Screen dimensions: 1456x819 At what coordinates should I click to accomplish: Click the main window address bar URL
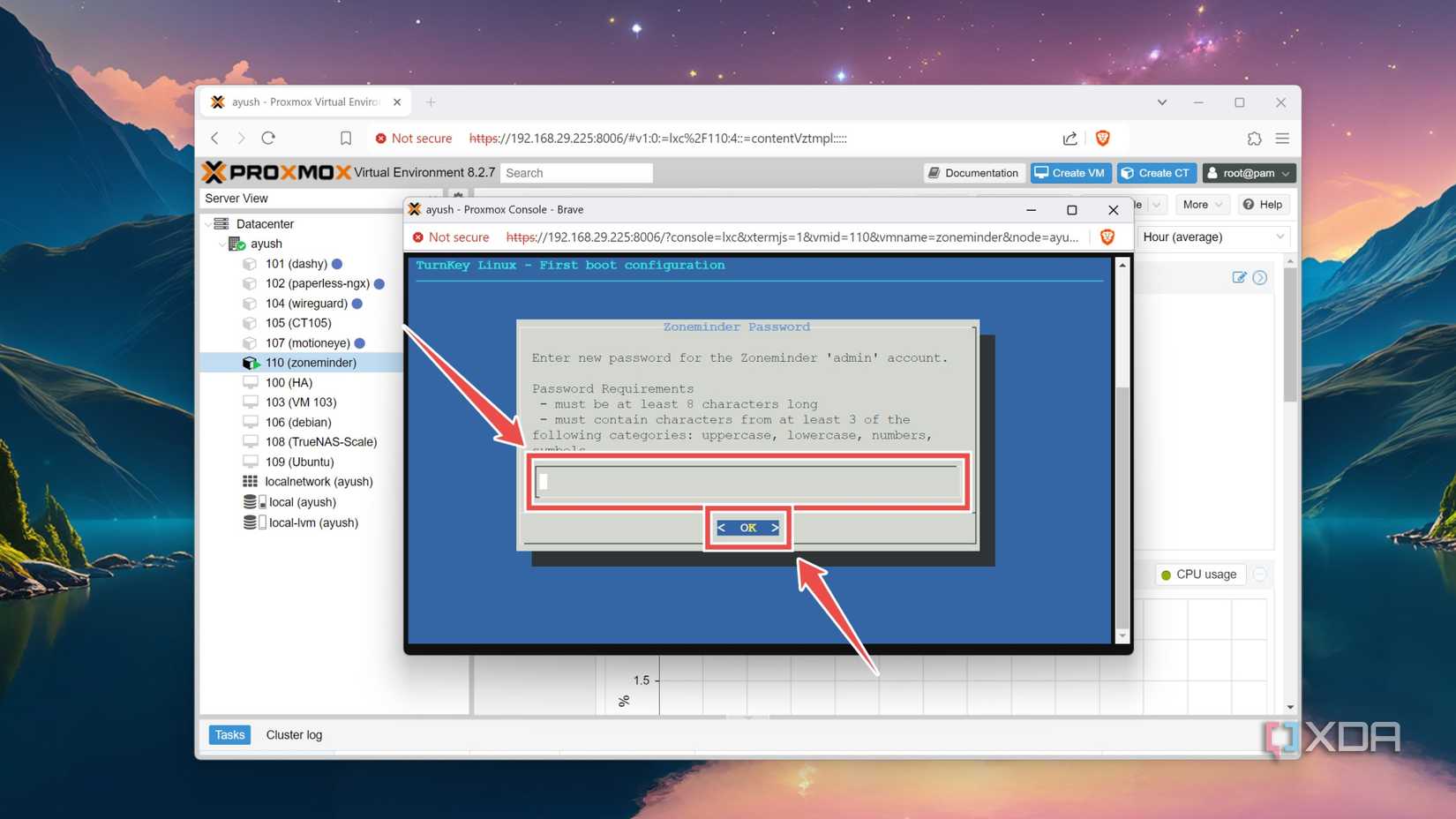point(658,139)
